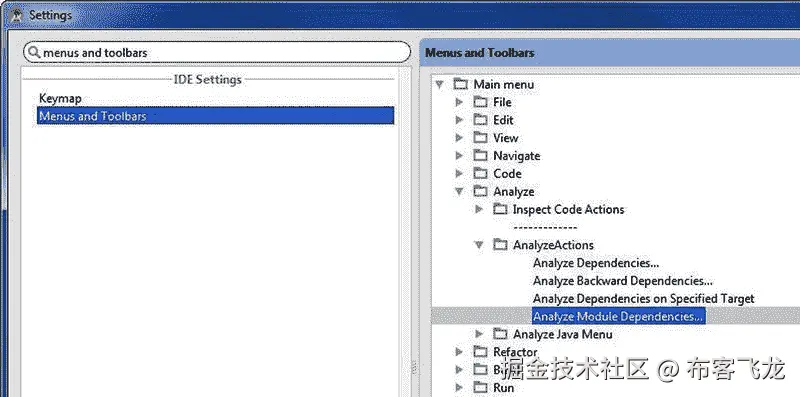The image size is (800, 397).
Task: Select the View menu tree label
Action: (506, 138)
